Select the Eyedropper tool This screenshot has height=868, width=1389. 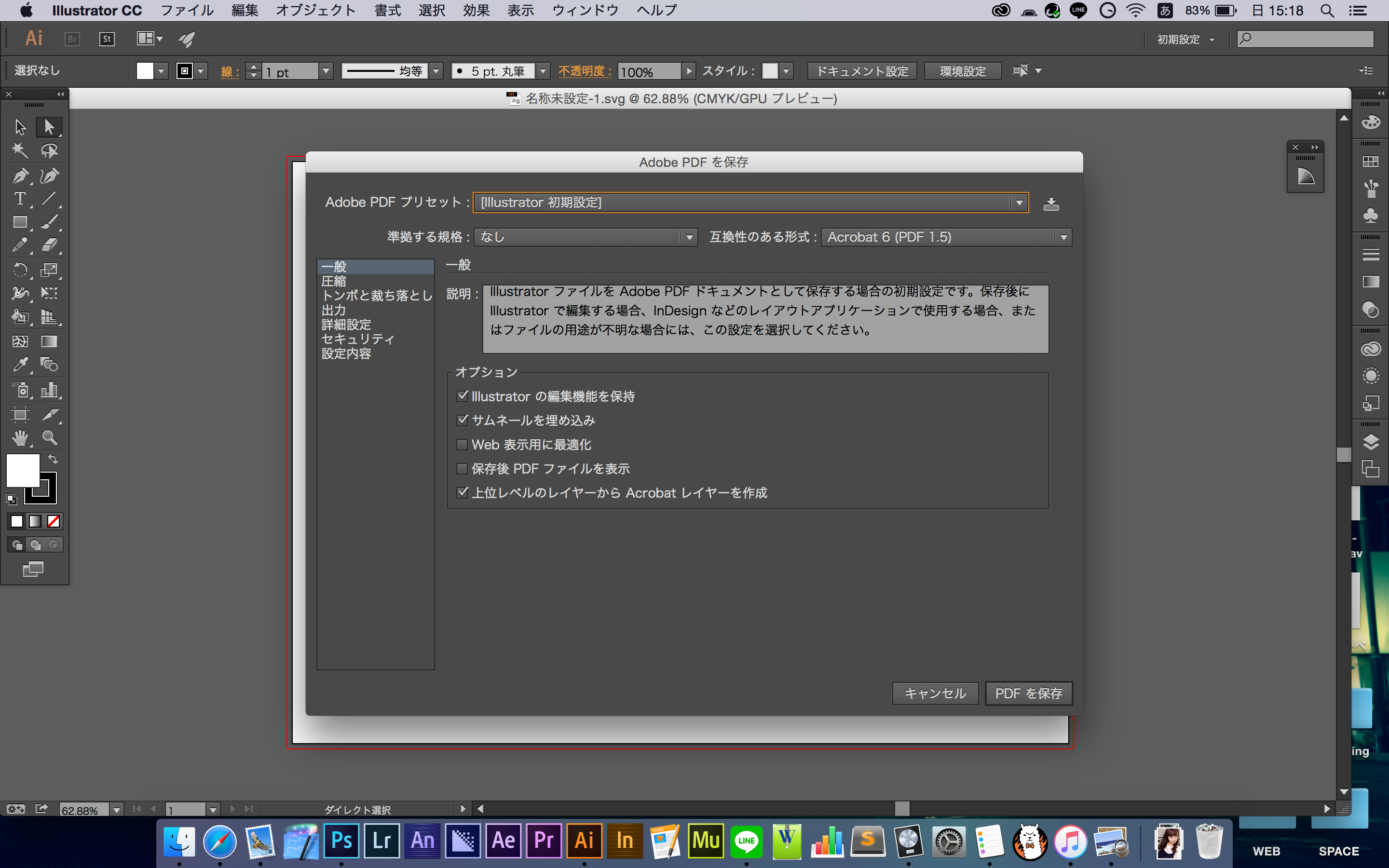20,365
